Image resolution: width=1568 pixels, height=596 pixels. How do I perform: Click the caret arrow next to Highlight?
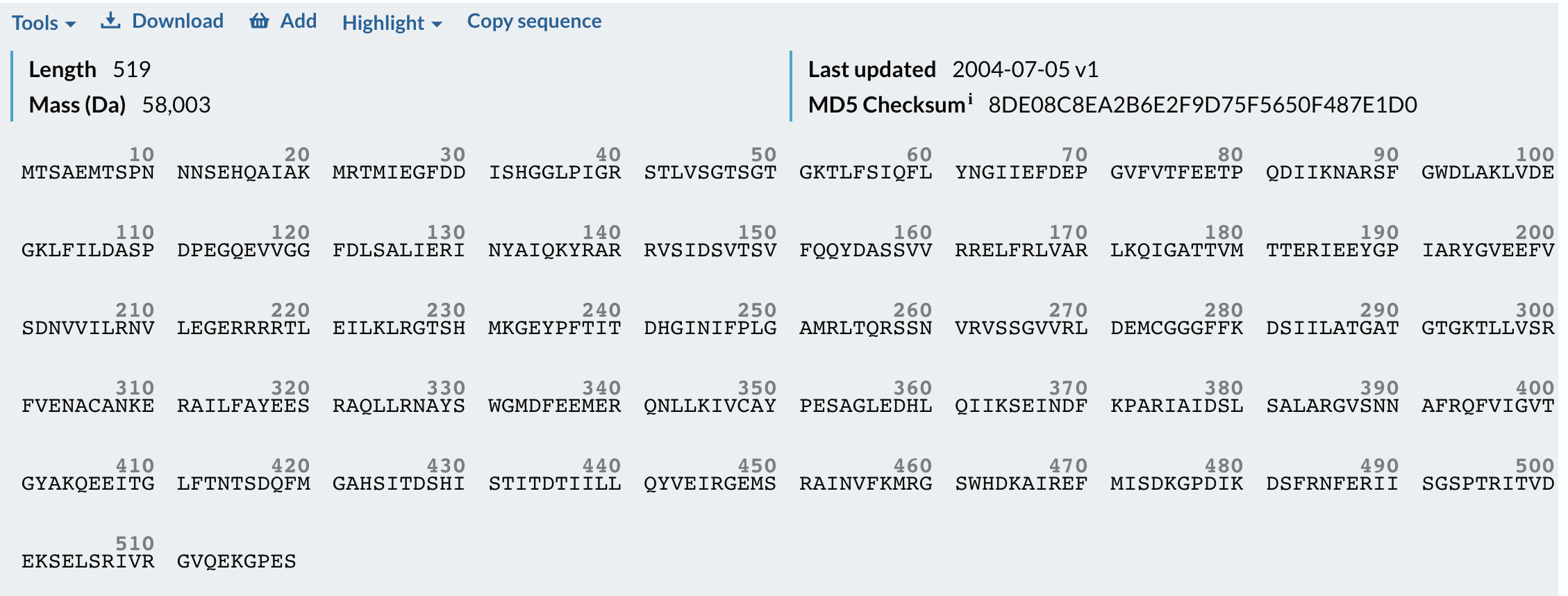(x=437, y=24)
